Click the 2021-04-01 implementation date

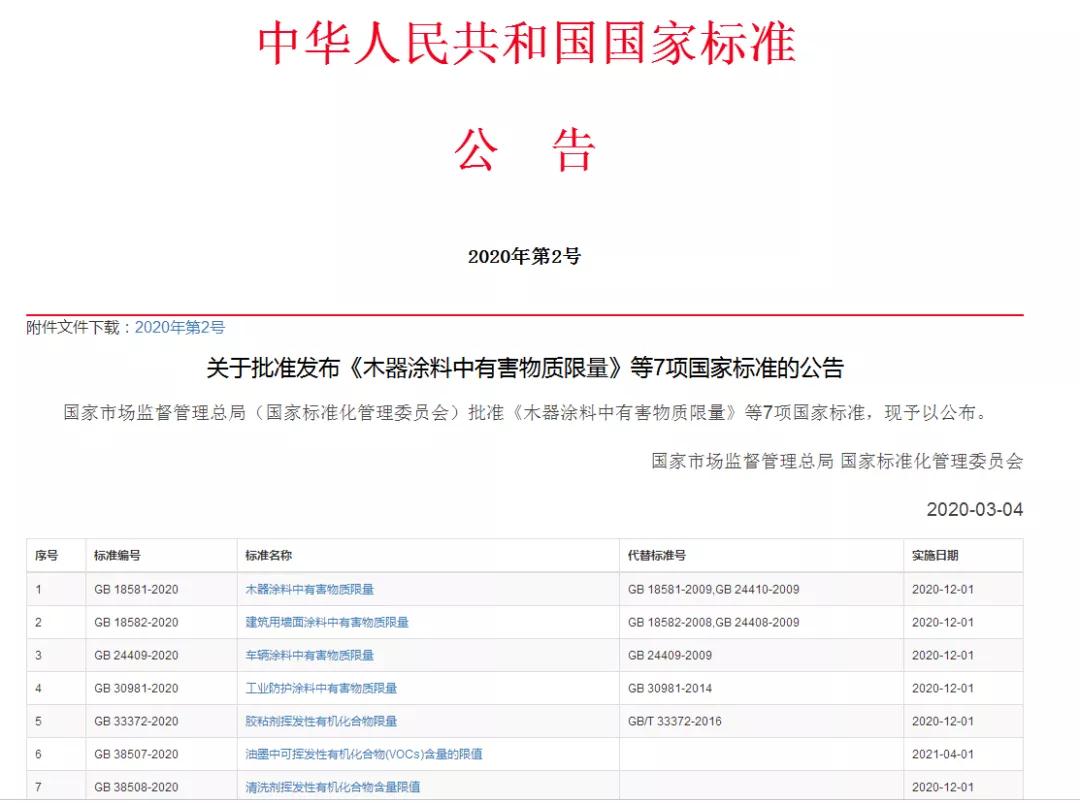point(943,755)
